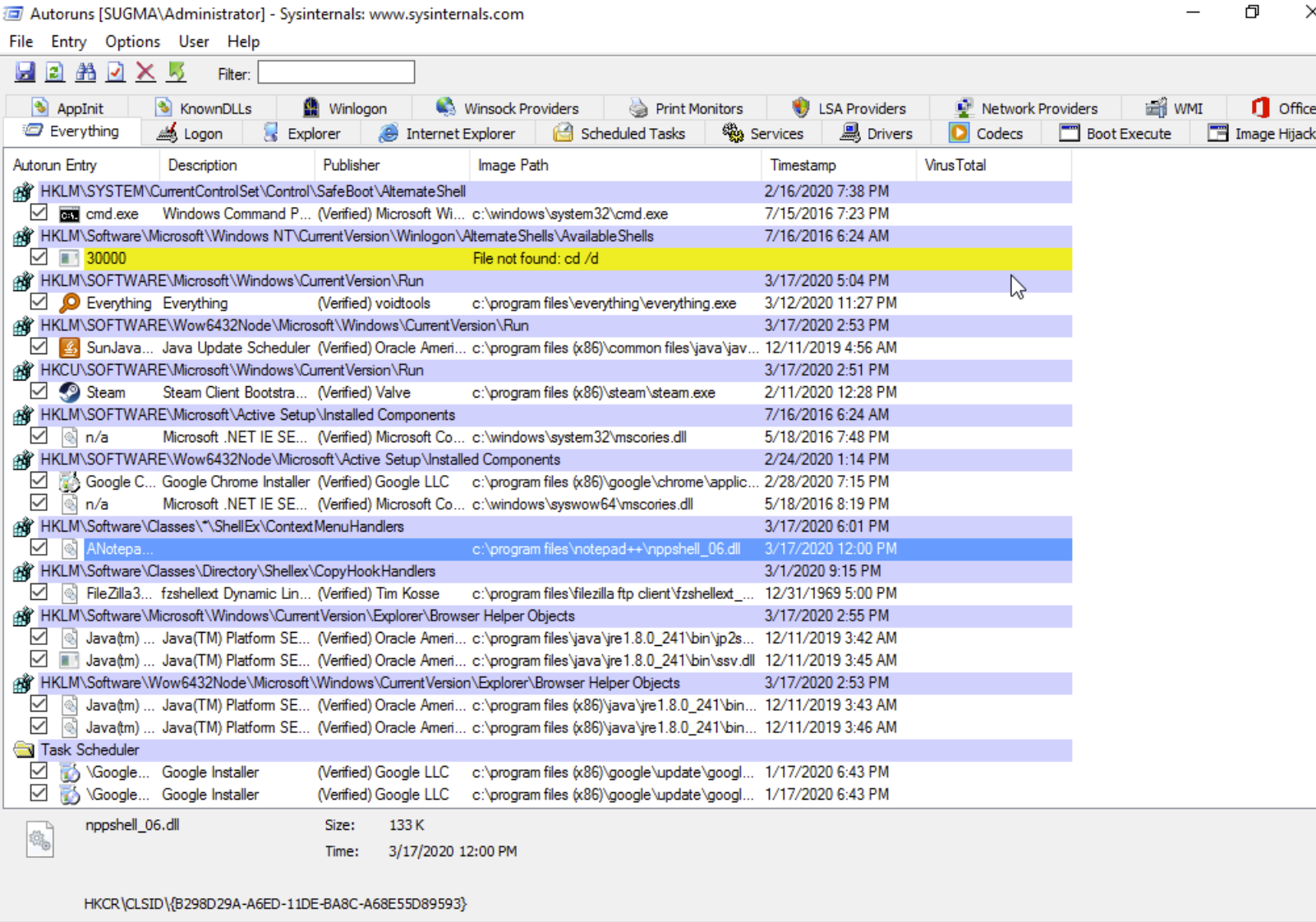The image size is (1316, 922).
Task: Disable the Steam autorun checkbox
Action: [39, 391]
